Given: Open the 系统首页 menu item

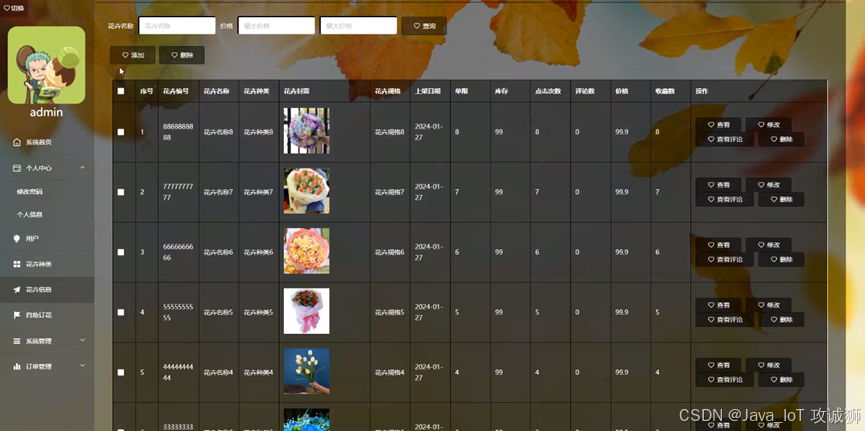Looking at the screenshot, I should 47,142.
